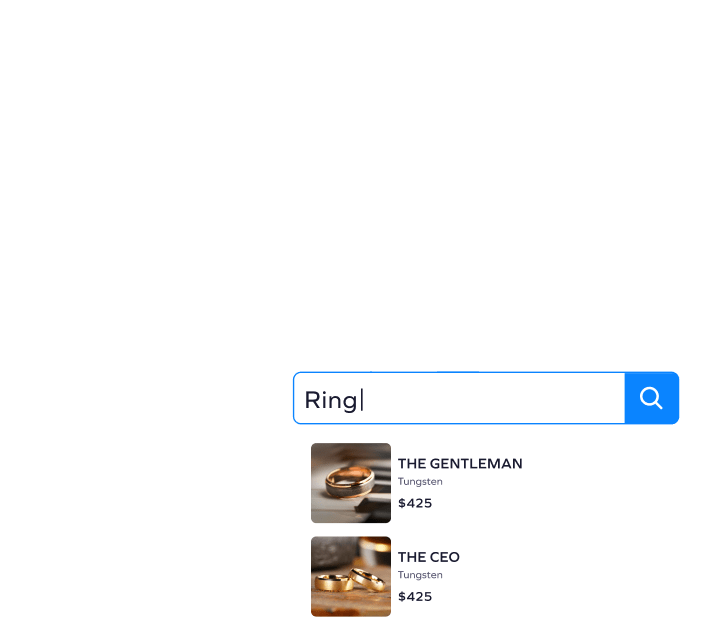The image size is (722, 630).
Task: Click the blue search button
Action: point(652,398)
